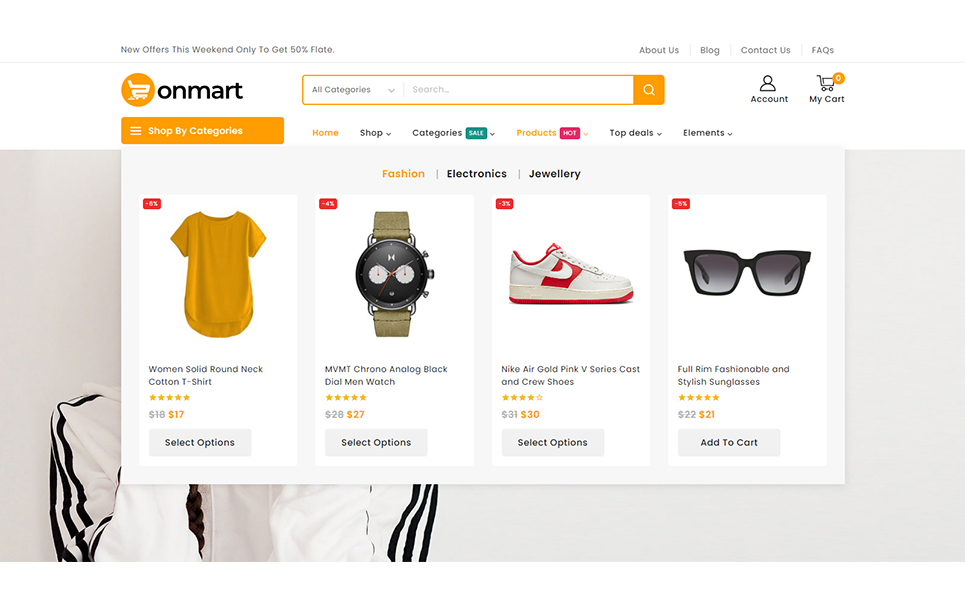Expand the Shop menu dropdown
The height and width of the screenshot is (600, 965).
pyautogui.click(x=375, y=133)
